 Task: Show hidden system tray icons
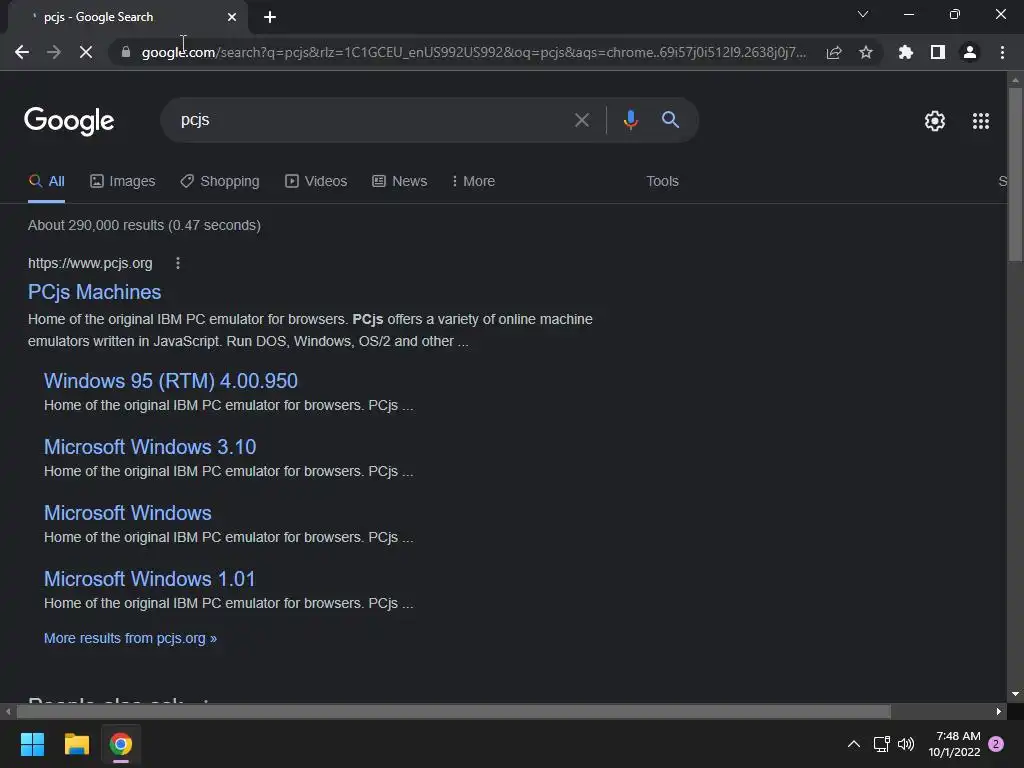(853, 744)
